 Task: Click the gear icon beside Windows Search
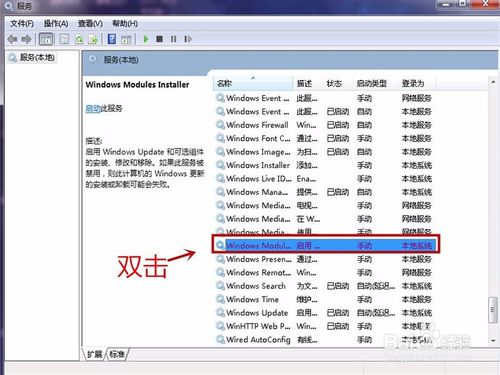click(x=220, y=286)
